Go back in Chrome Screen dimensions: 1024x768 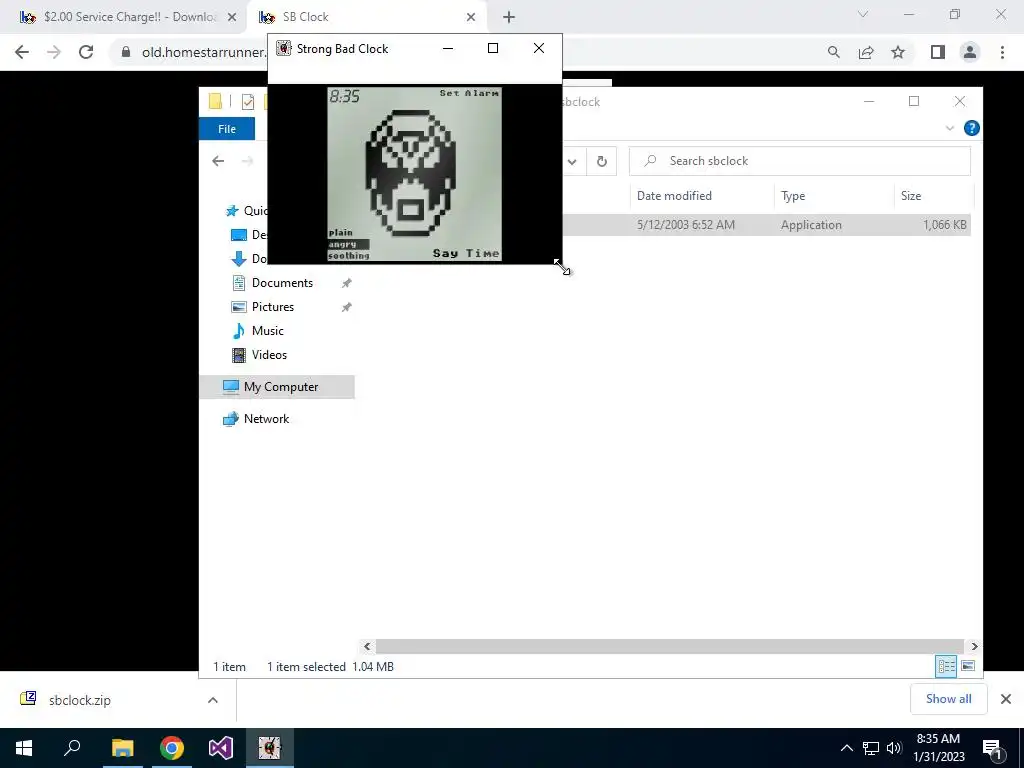(22, 52)
